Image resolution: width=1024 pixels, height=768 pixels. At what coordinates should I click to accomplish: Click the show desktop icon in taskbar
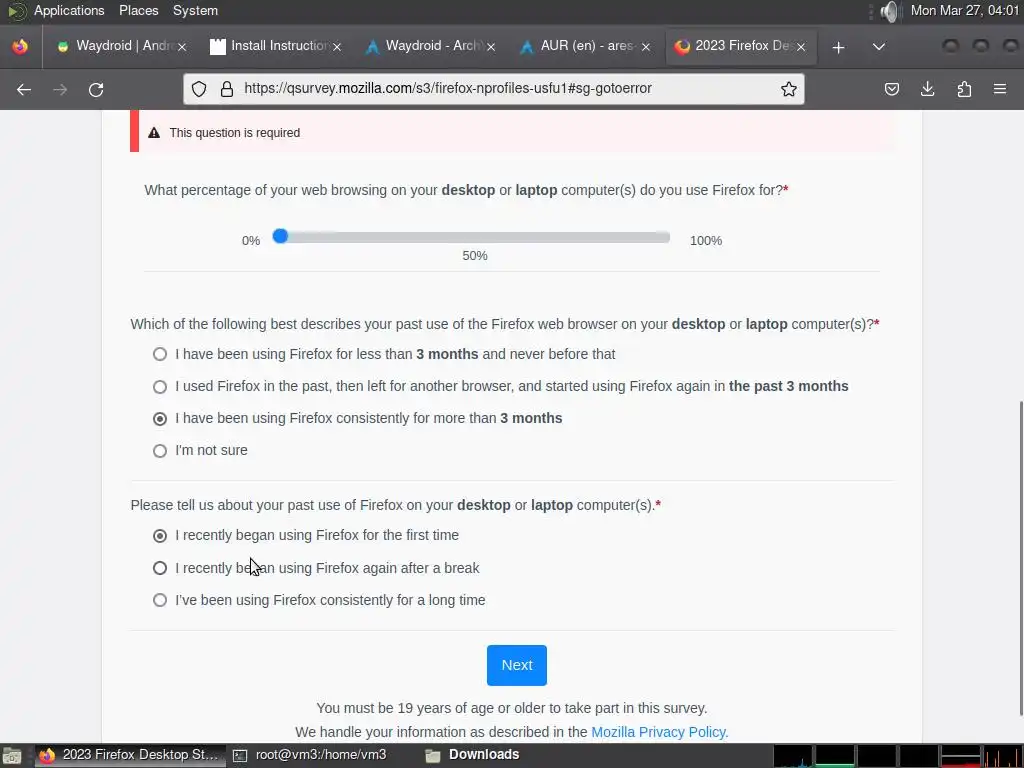tap(12, 756)
